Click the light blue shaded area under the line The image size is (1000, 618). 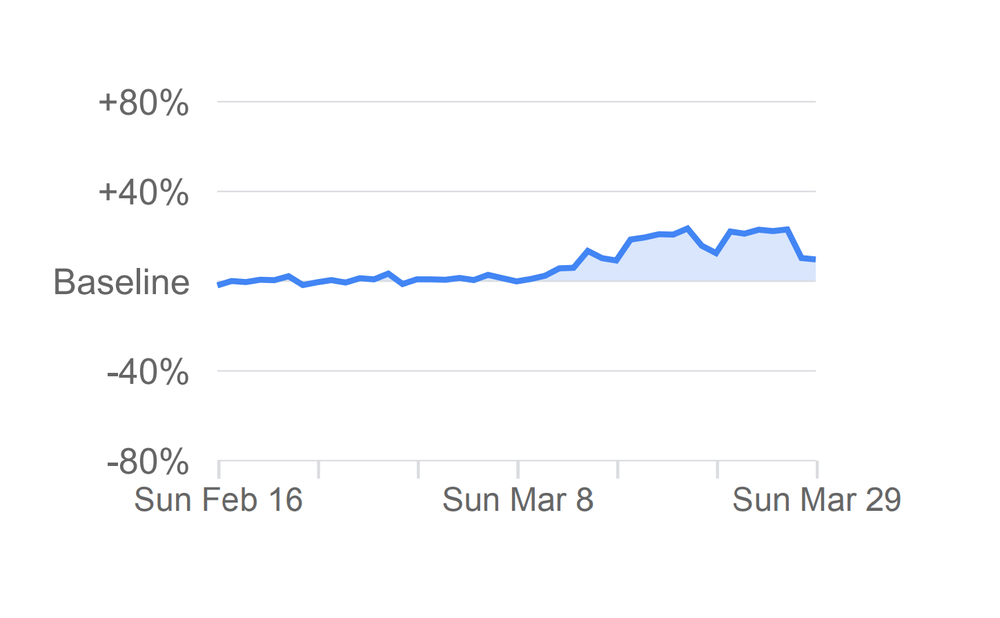click(700, 264)
